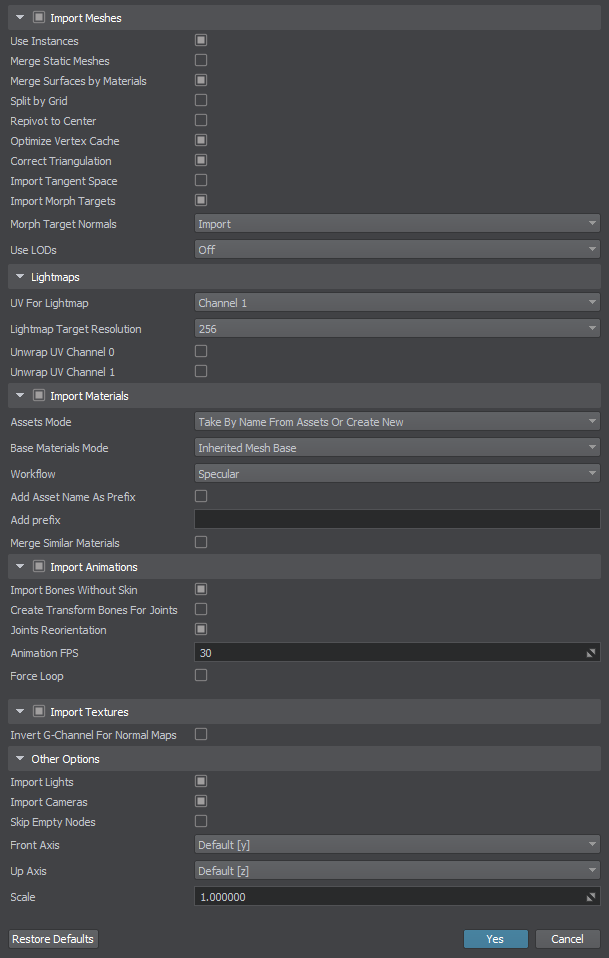This screenshot has width=609, height=958.
Task: Open the Morph Target Normals dropdown
Action: click(x=397, y=224)
